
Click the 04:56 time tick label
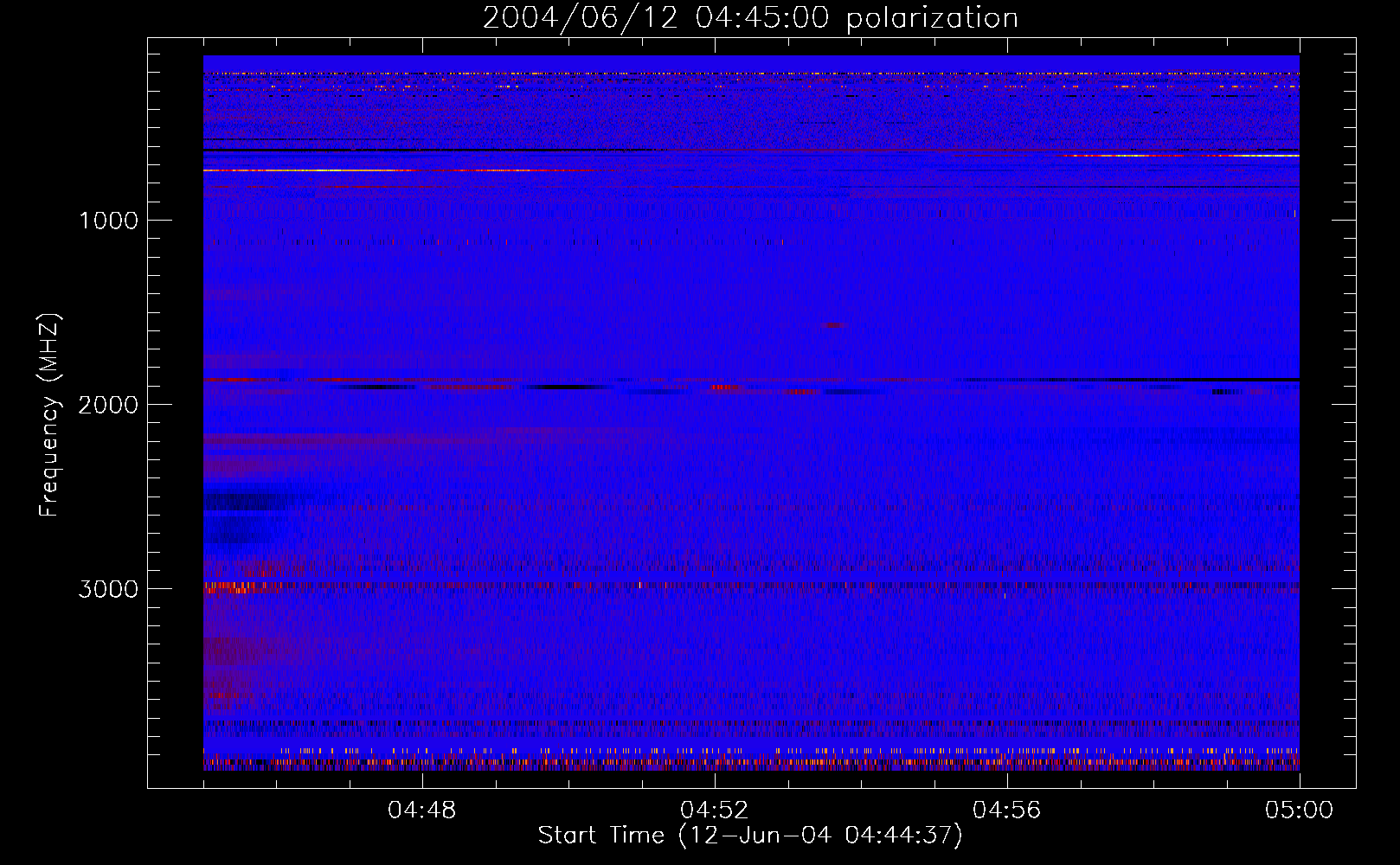1007,811
